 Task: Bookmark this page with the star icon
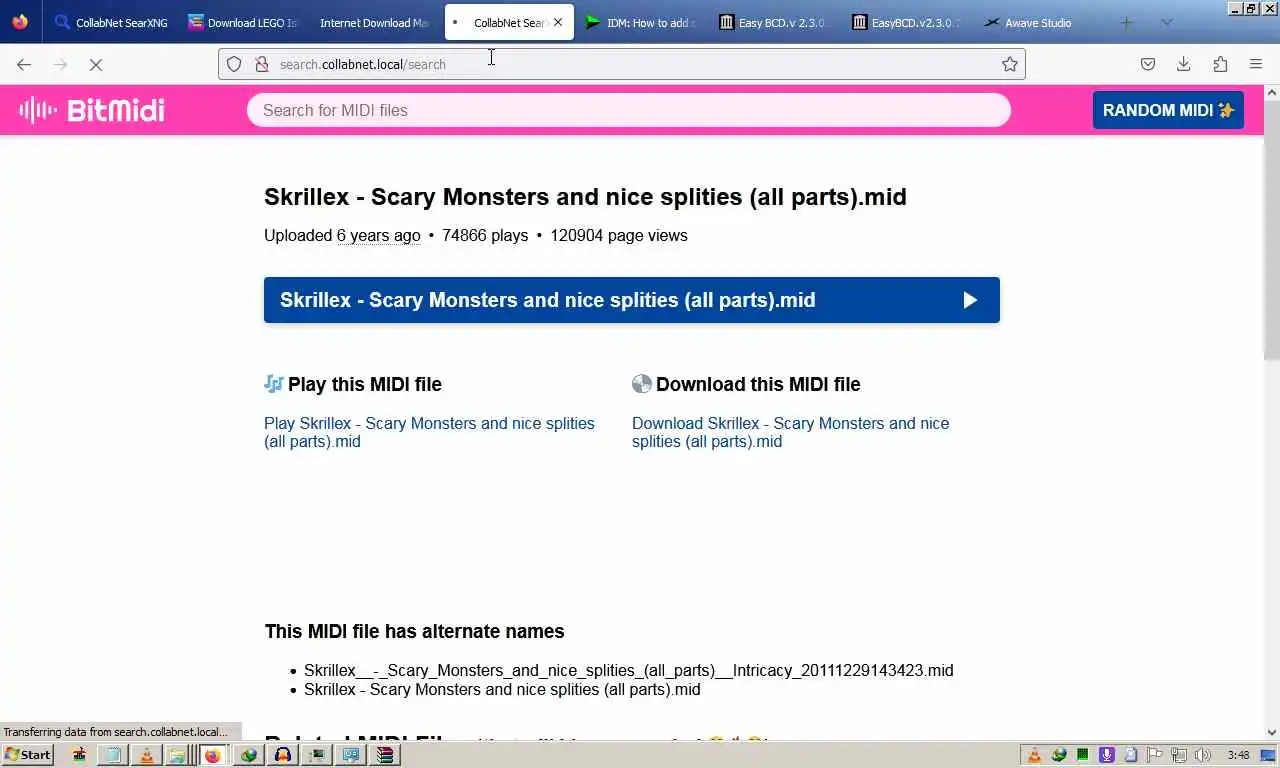[x=1010, y=64]
